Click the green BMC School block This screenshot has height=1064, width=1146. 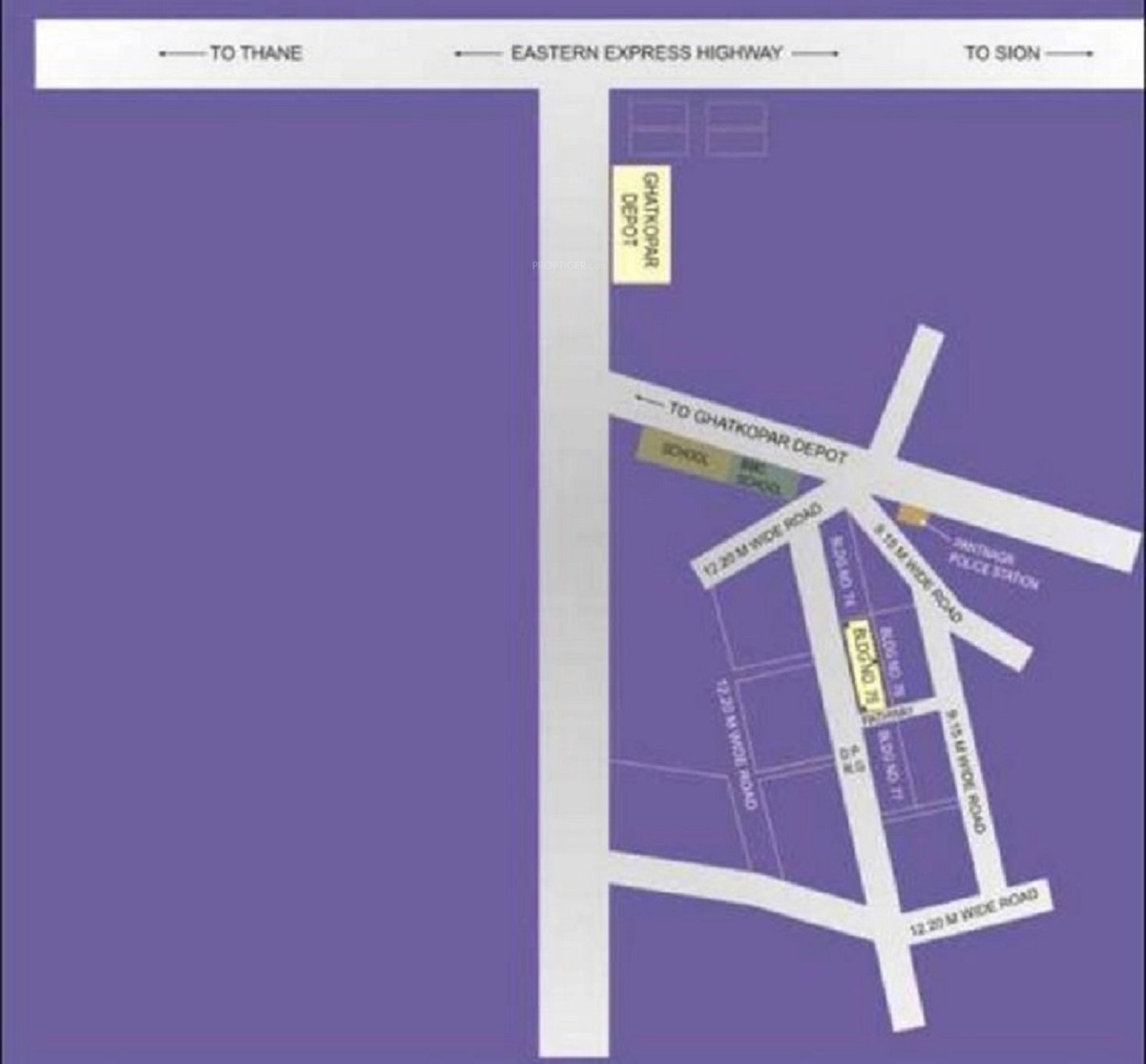[761, 476]
